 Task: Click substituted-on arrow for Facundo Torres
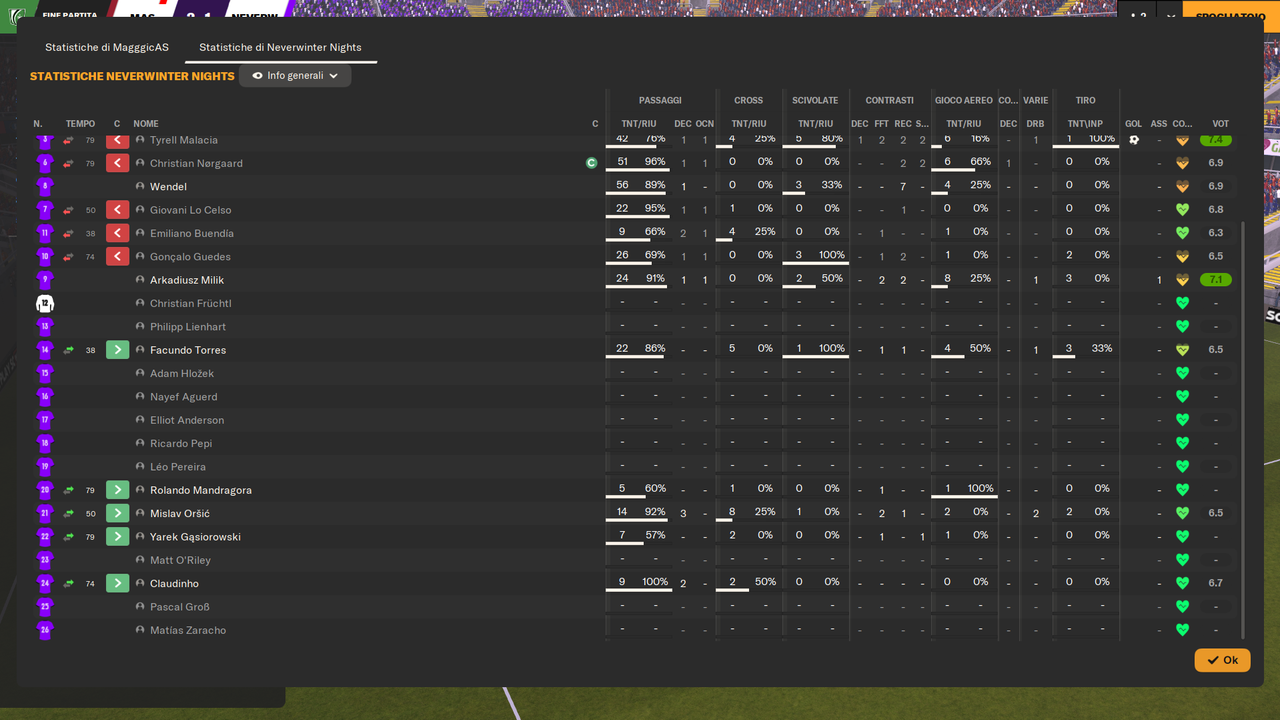click(118, 350)
